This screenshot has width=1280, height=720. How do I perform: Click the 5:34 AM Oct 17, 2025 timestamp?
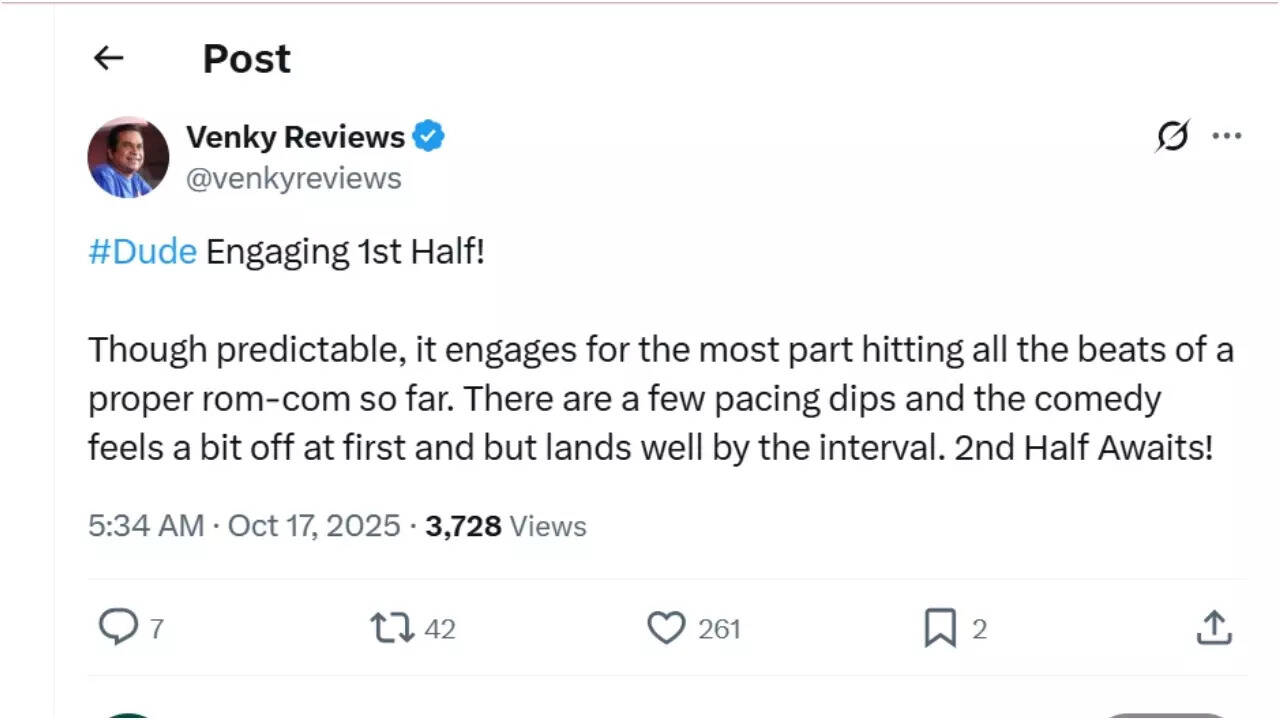pyautogui.click(x=244, y=526)
